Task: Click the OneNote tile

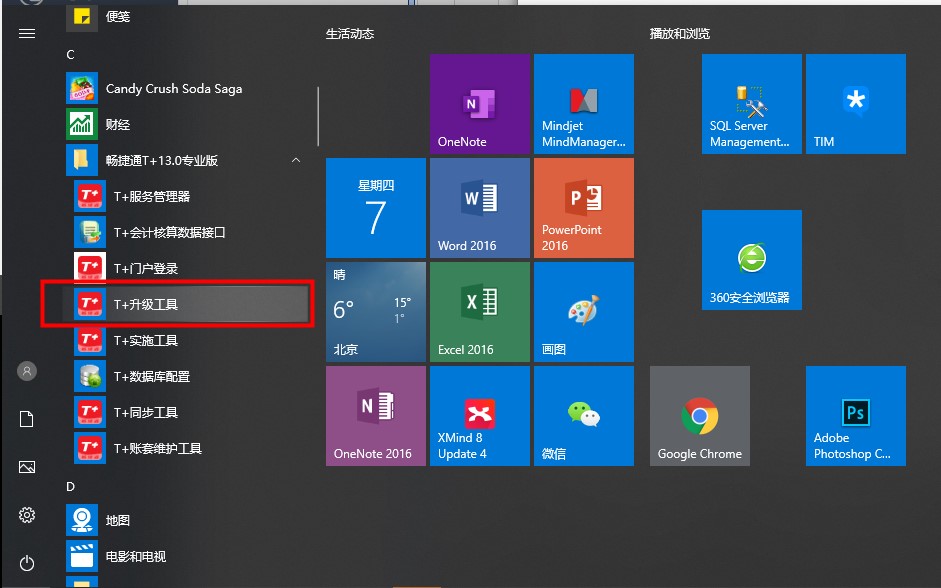Action: tap(480, 104)
